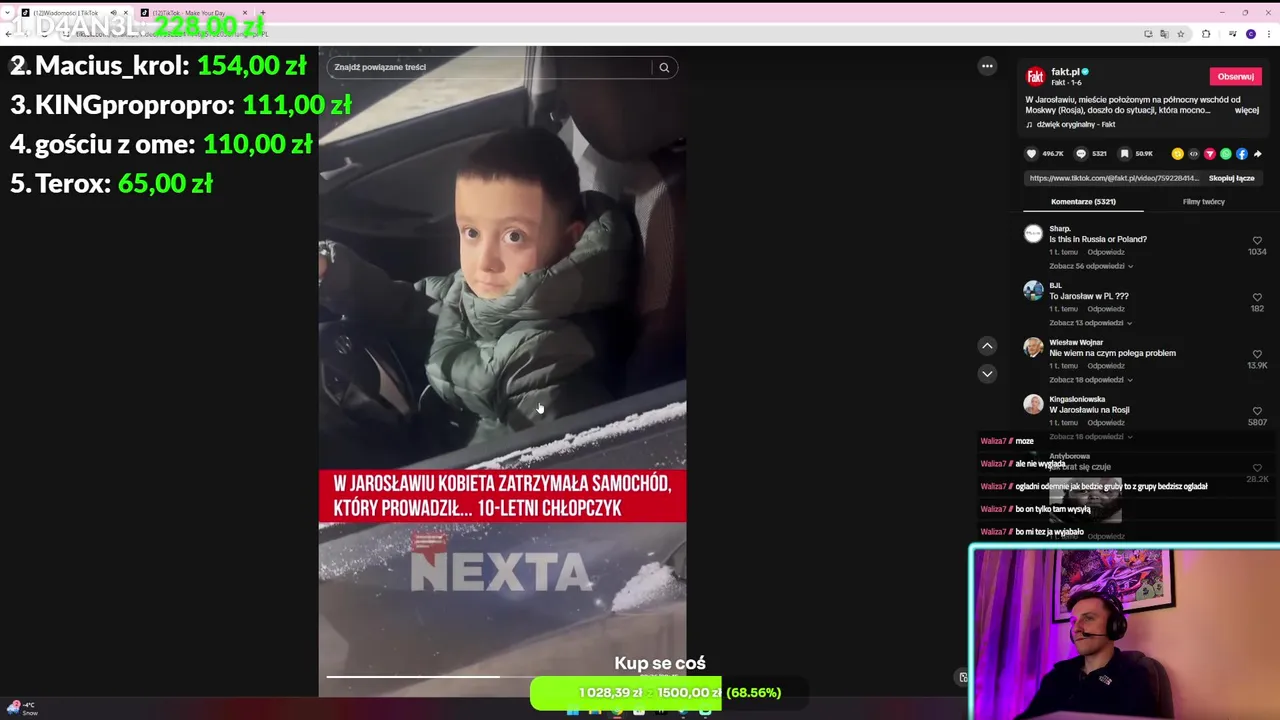Image resolution: width=1280 pixels, height=720 pixels.
Task: Like the video with the heart icon
Action: click(1031, 154)
